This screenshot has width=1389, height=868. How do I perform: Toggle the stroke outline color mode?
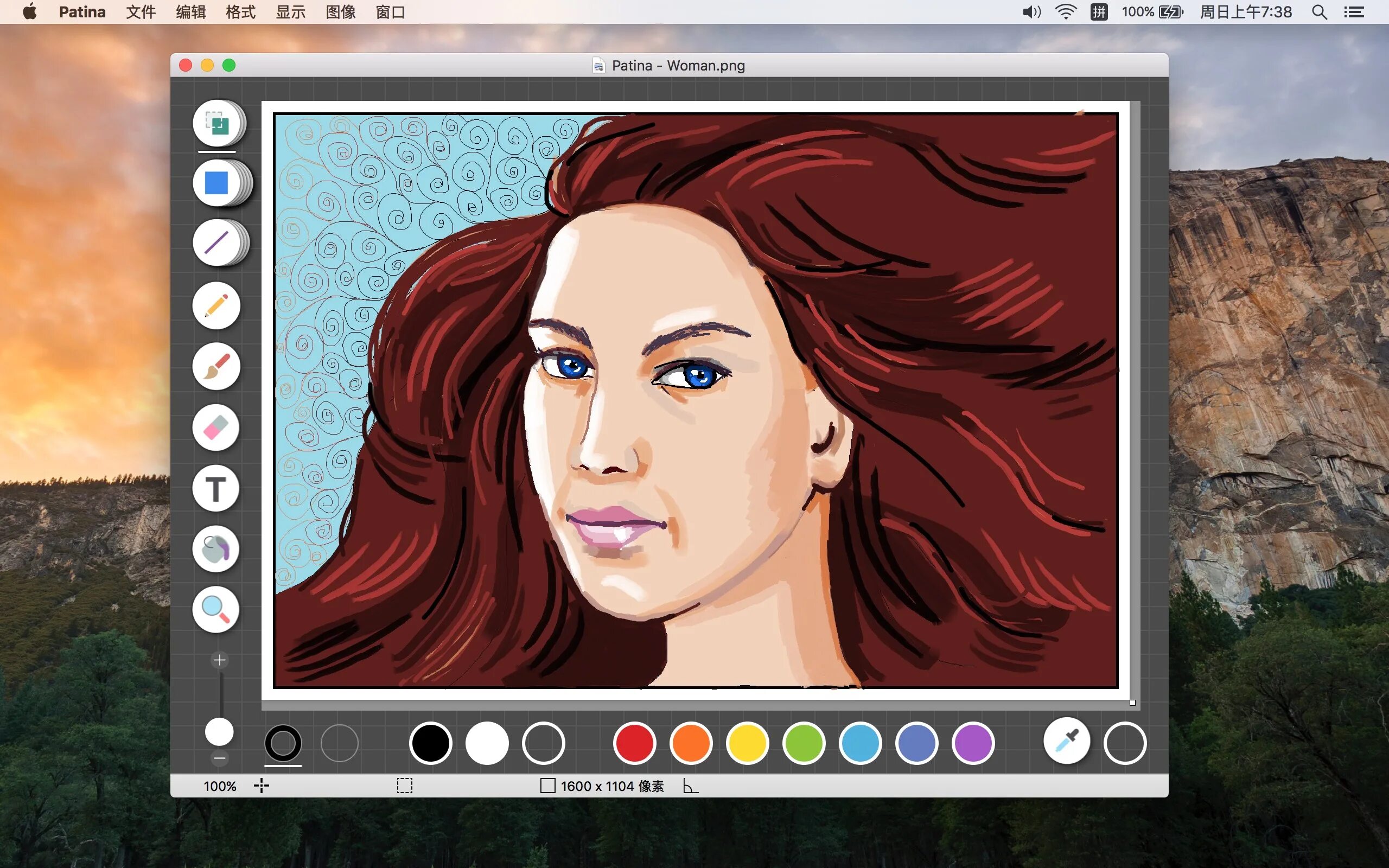tap(283, 743)
